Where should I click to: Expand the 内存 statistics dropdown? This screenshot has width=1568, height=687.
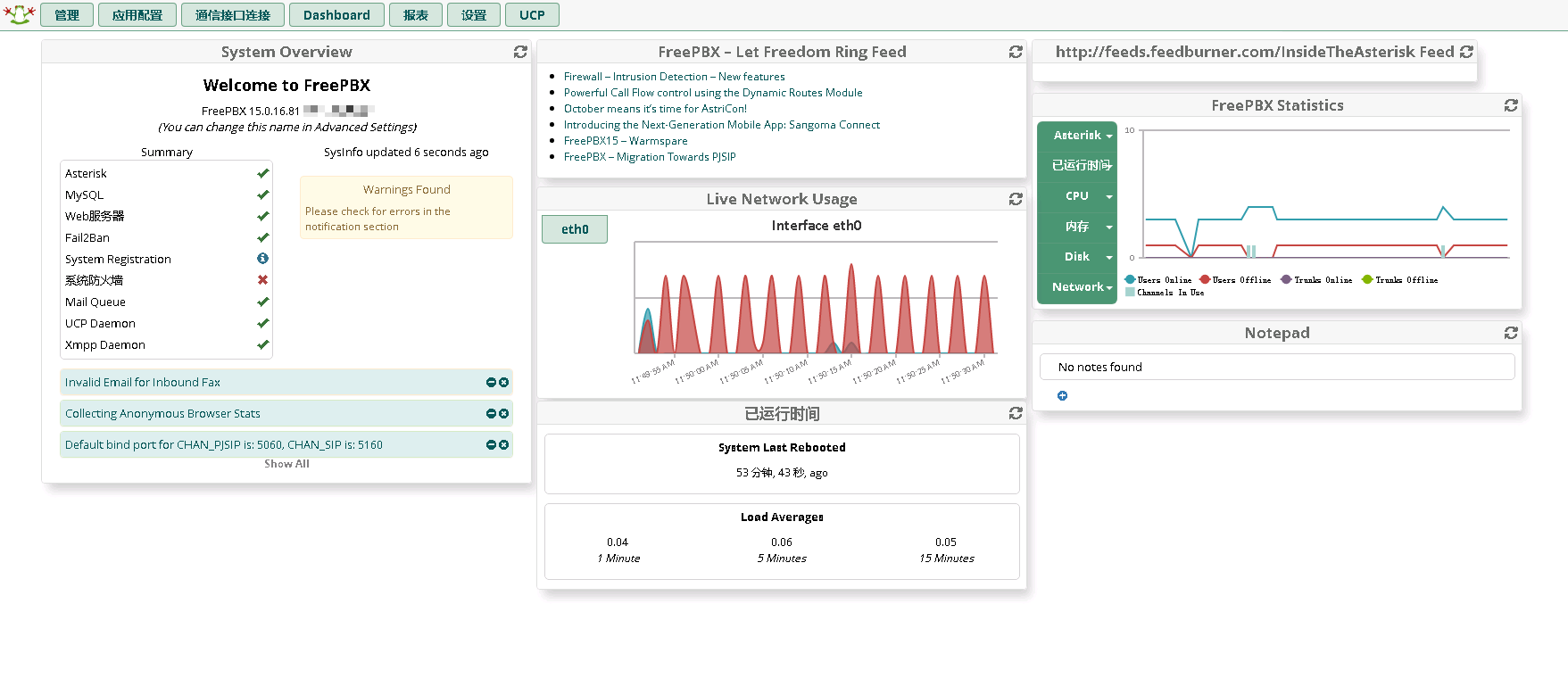[x=1077, y=227]
